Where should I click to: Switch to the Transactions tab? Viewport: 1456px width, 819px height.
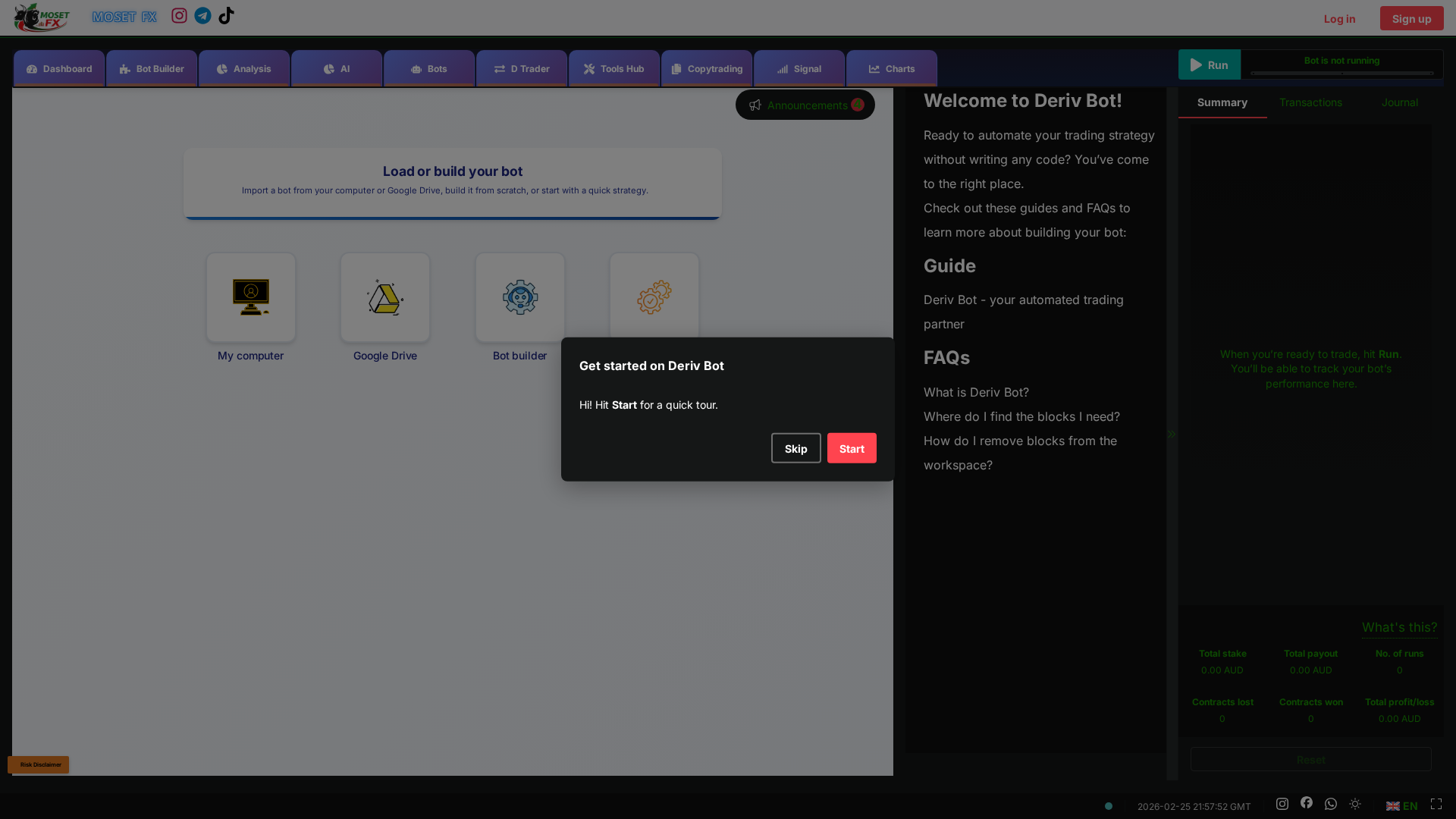1310,102
